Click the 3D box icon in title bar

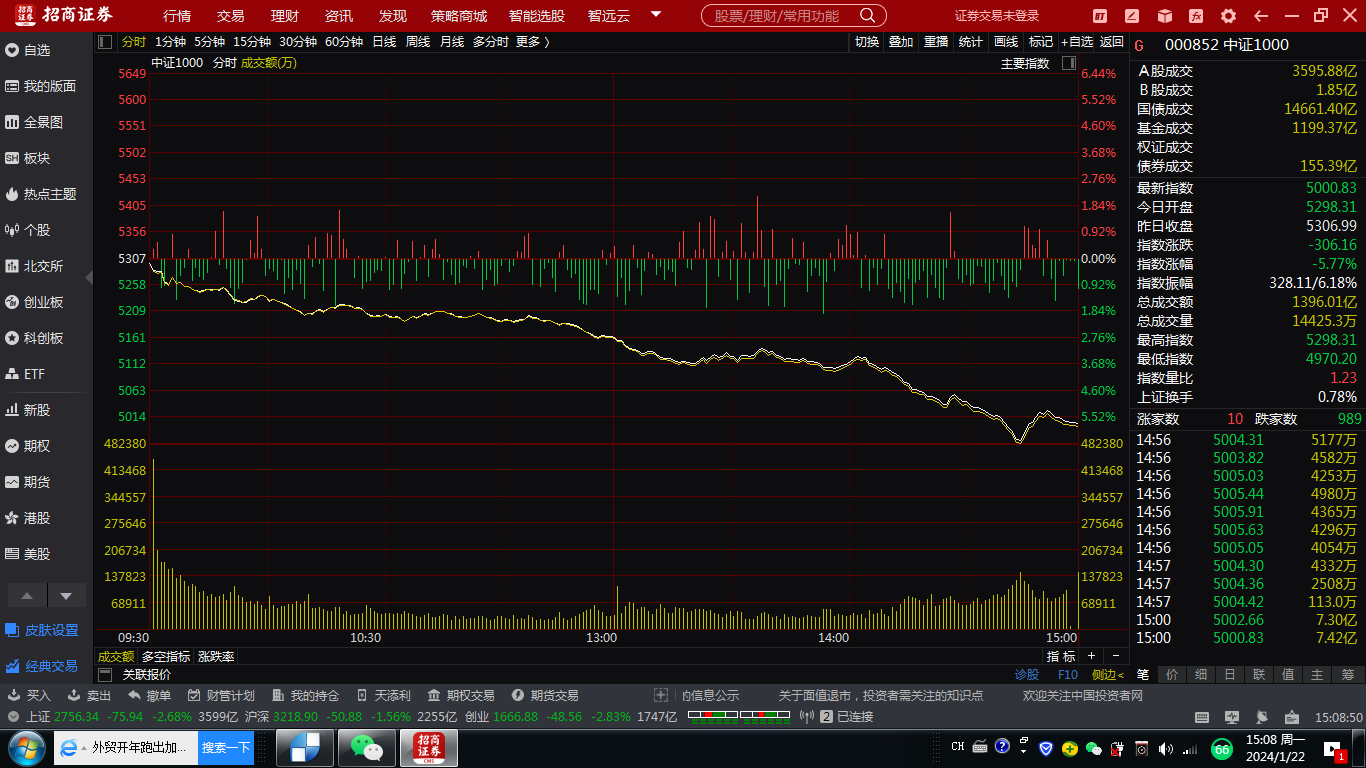click(1165, 16)
